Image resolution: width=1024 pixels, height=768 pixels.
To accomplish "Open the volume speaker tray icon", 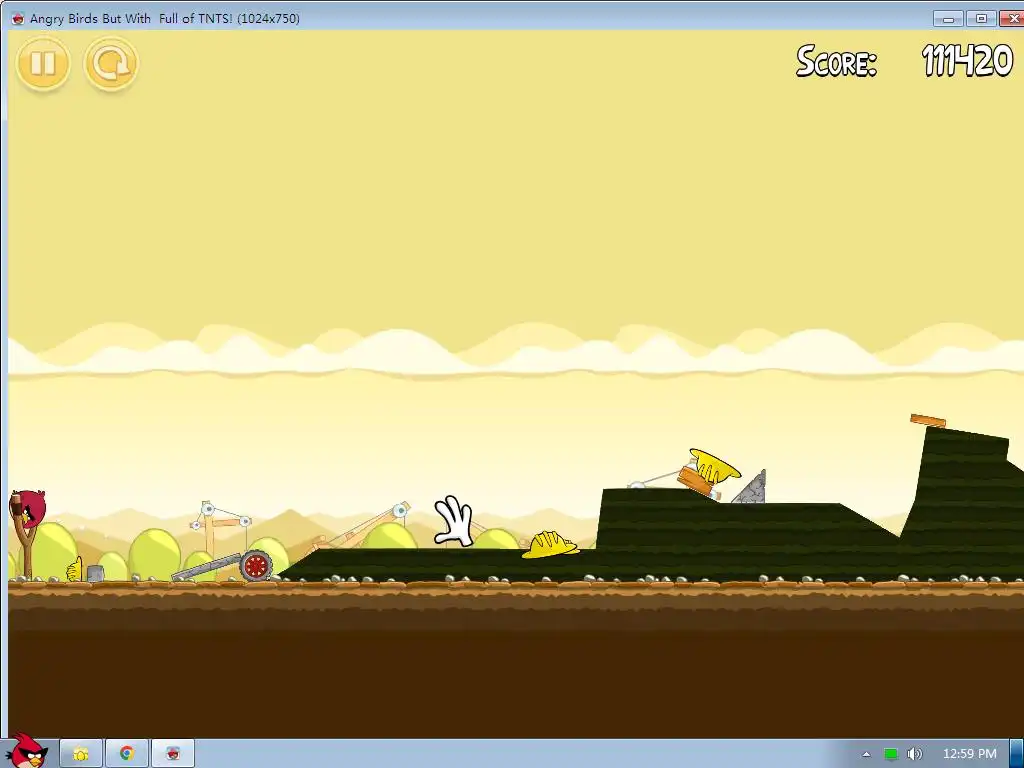I will (914, 754).
